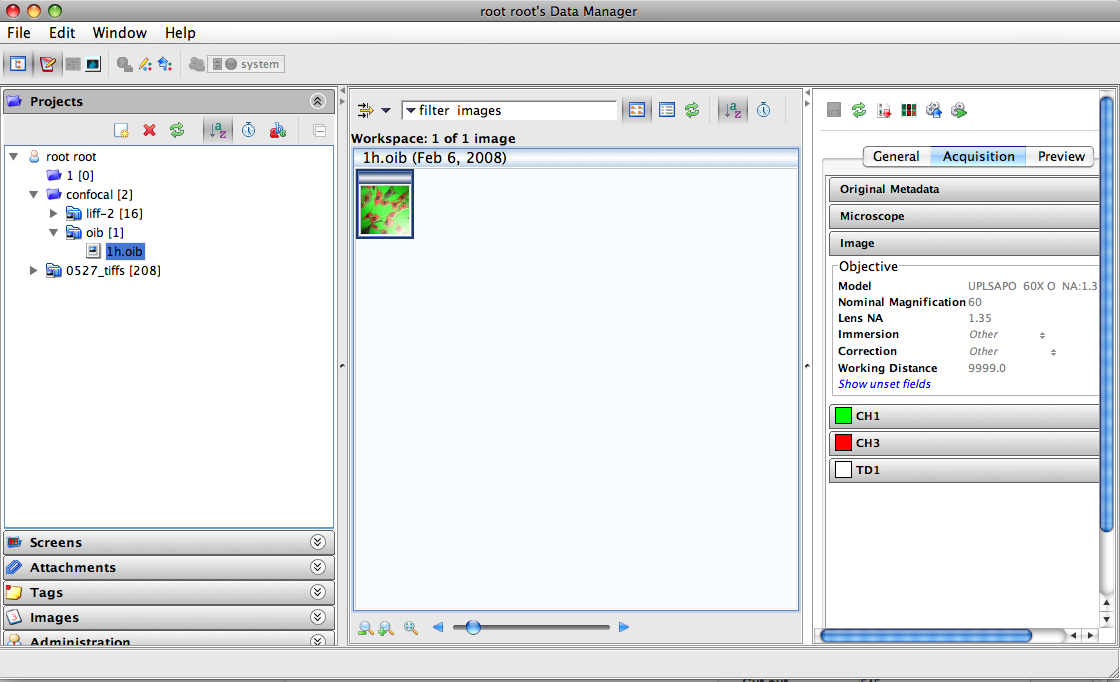This screenshot has width=1120, height=682.
Task: Click the split view figure grid icon
Action: click(908, 110)
